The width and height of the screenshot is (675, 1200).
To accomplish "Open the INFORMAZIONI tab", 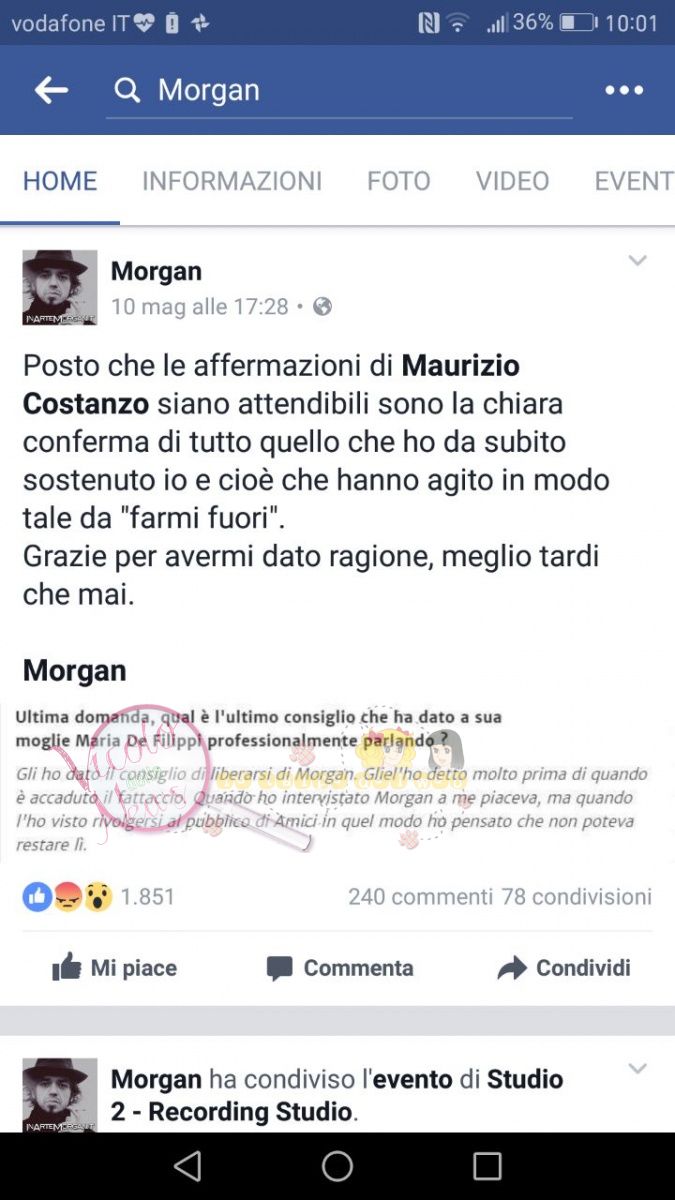I will 232,181.
